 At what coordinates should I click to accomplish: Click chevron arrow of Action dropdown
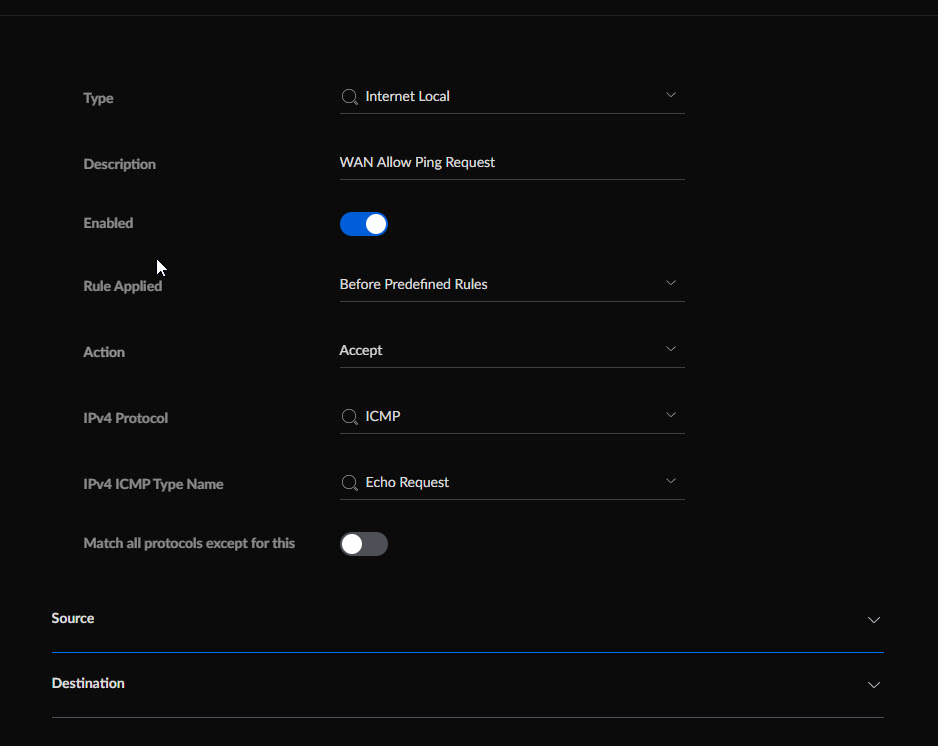tap(671, 349)
